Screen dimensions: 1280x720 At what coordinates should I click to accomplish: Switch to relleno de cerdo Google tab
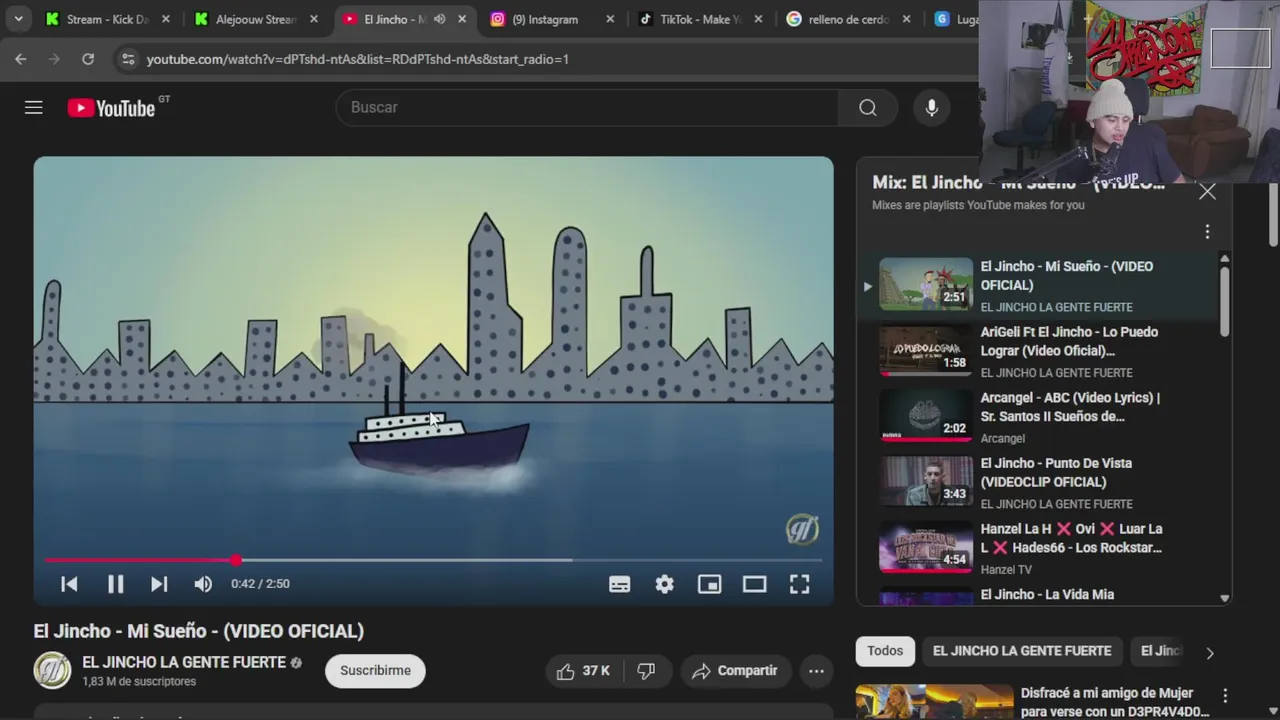tap(848, 19)
